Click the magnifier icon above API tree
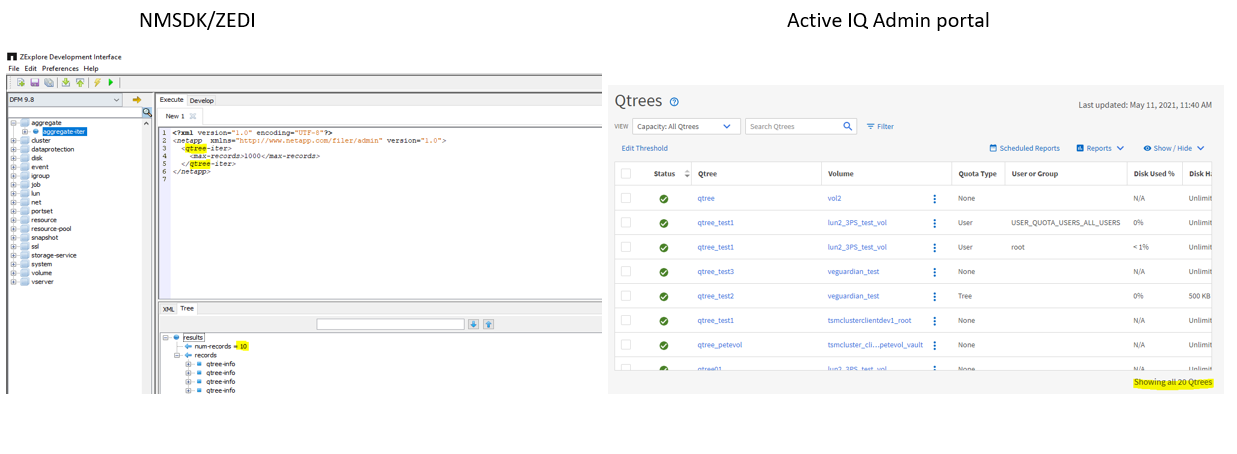This screenshot has height=454, width=1237. [147, 112]
